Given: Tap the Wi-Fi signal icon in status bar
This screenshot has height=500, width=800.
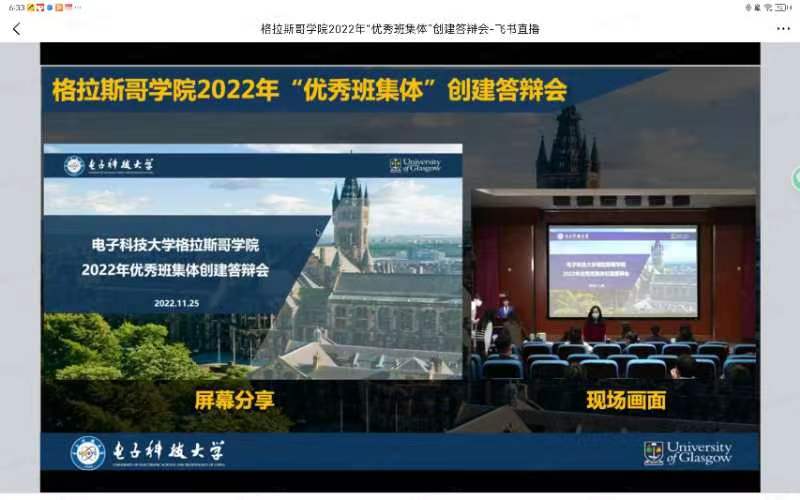Looking at the screenshot, I should click(768, 7).
